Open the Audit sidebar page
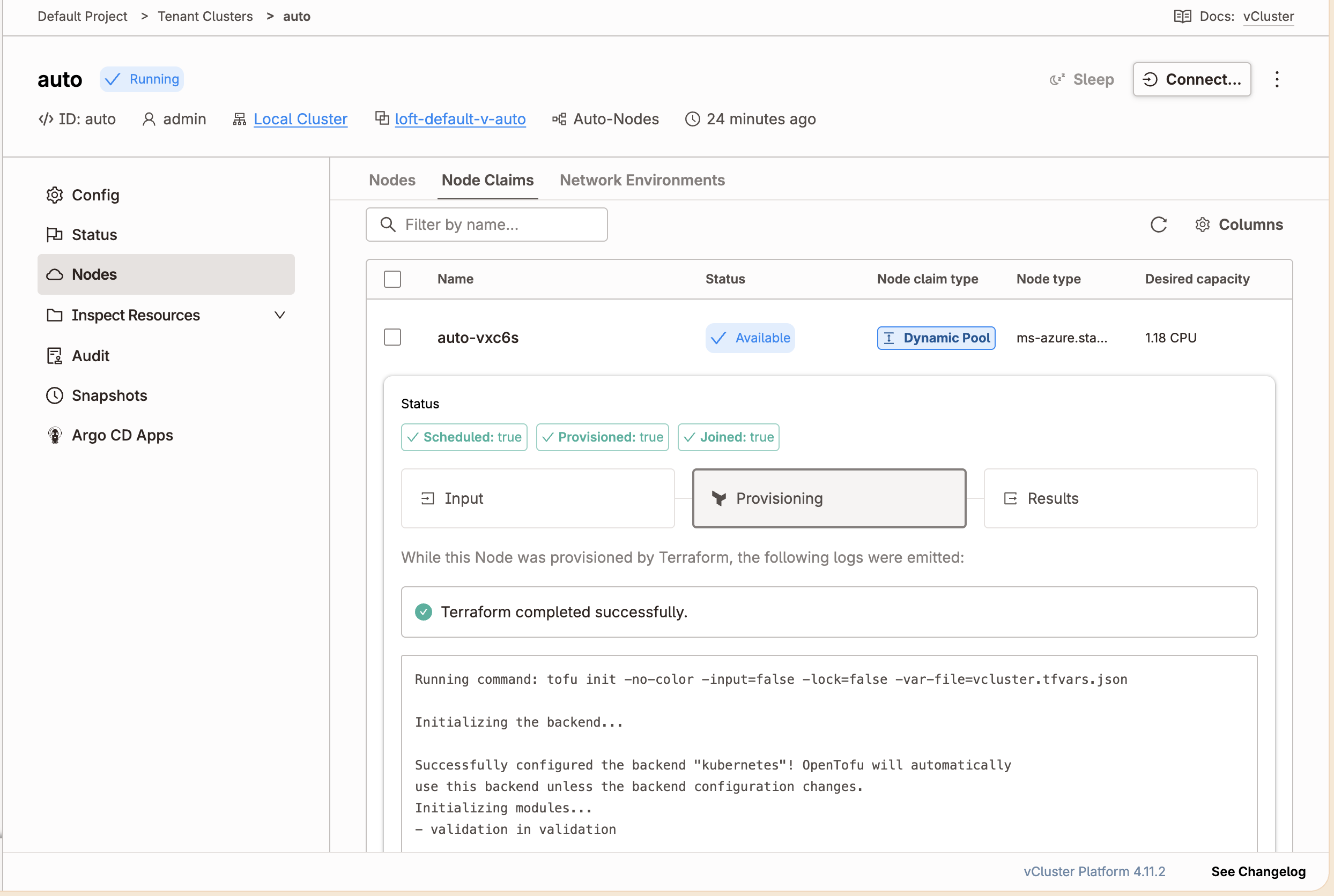Viewport: 1334px width, 896px height. (166, 355)
